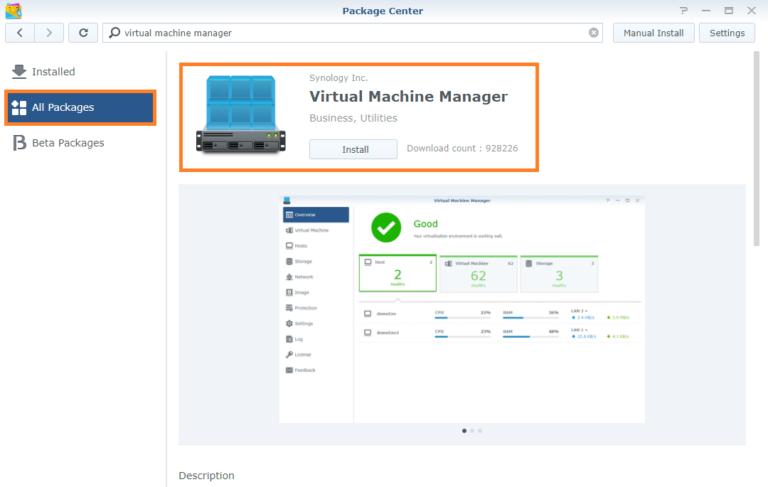
Task: Click the Virtual Machine Manager package icon
Action: pos(240,115)
